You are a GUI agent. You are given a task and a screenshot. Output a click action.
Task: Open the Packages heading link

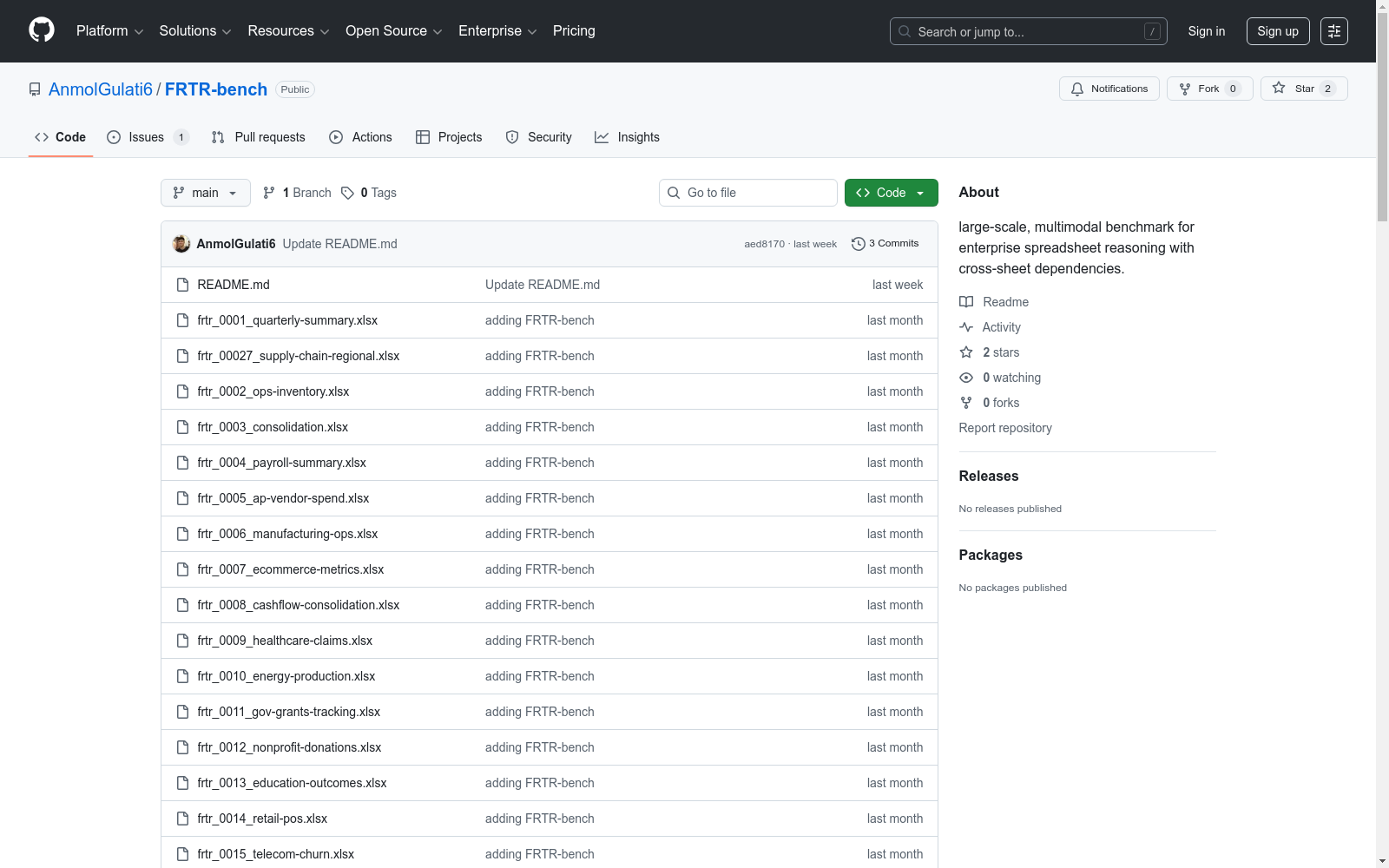click(x=991, y=555)
